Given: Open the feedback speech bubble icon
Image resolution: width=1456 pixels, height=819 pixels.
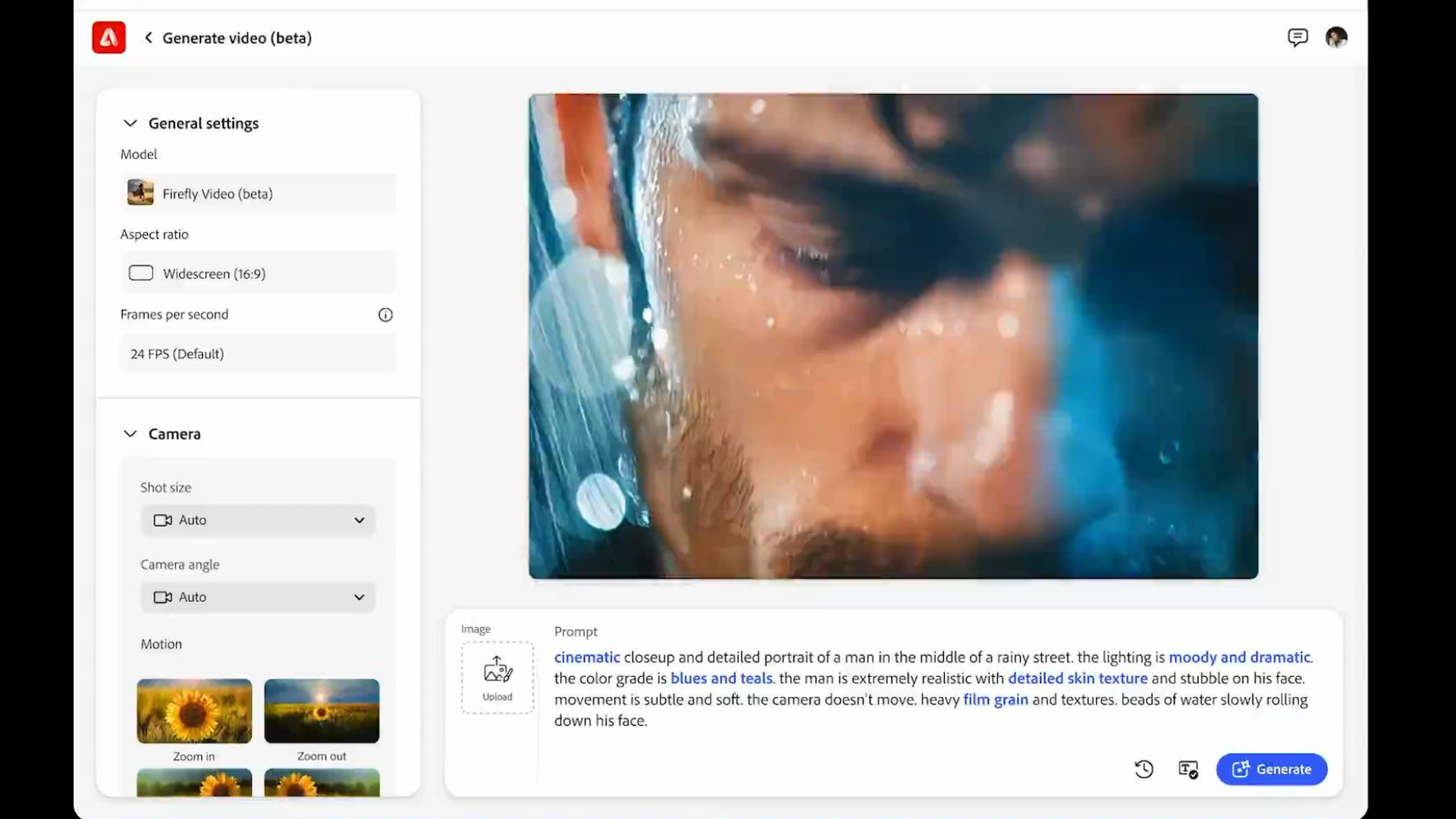Looking at the screenshot, I should click(x=1298, y=37).
